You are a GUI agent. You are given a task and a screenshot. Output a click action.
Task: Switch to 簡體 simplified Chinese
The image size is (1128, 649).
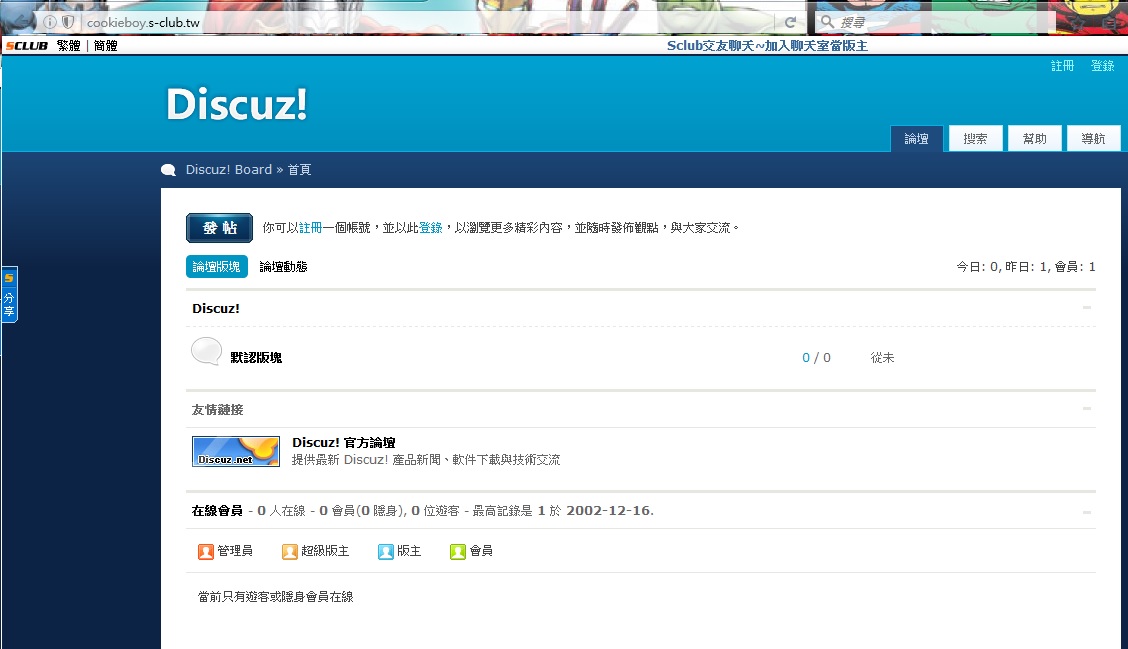[x=105, y=46]
